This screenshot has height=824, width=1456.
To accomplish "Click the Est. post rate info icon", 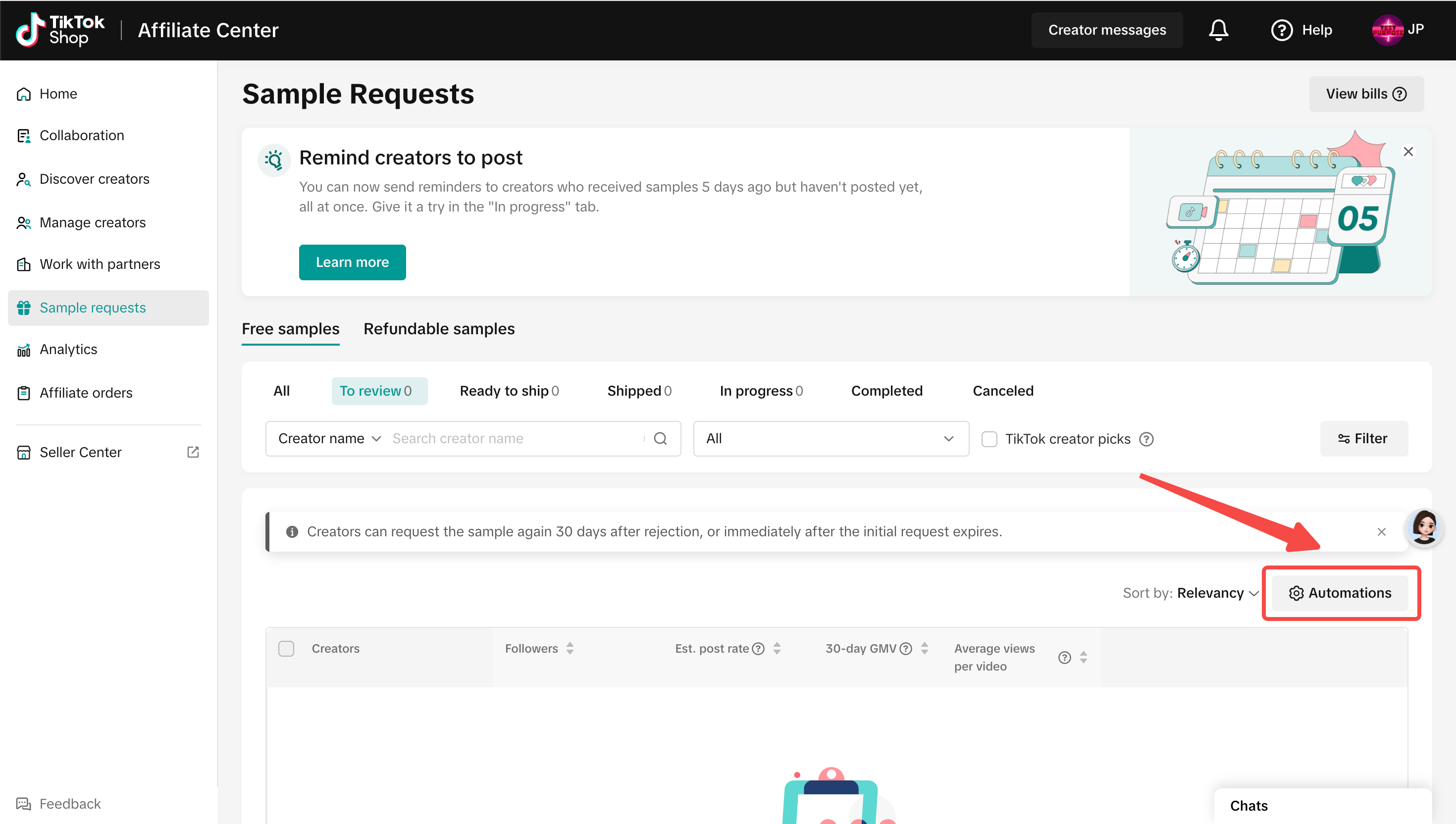I will point(758,649).
